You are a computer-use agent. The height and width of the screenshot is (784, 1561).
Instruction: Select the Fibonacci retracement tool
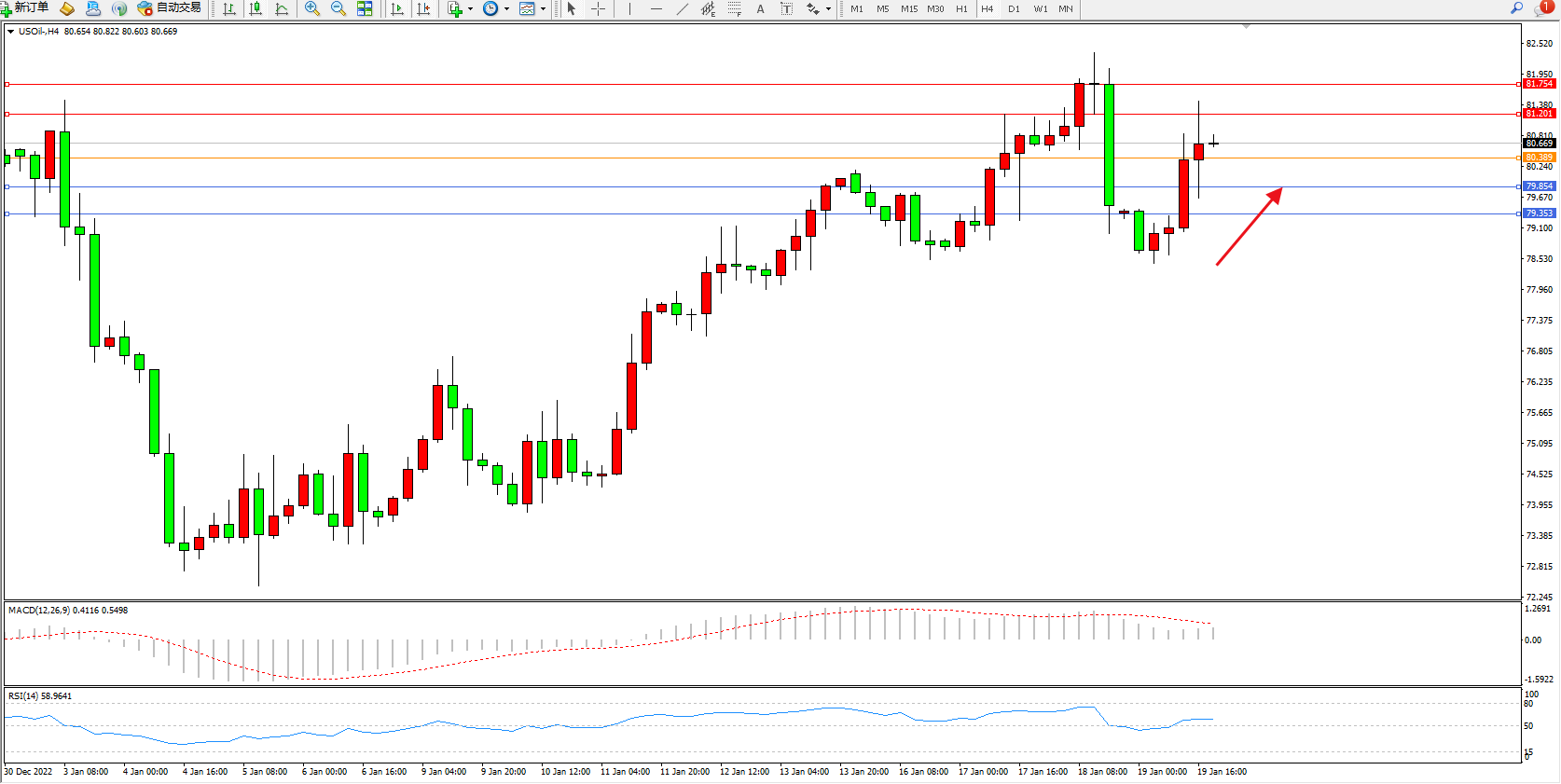click(x=735, y=8)
